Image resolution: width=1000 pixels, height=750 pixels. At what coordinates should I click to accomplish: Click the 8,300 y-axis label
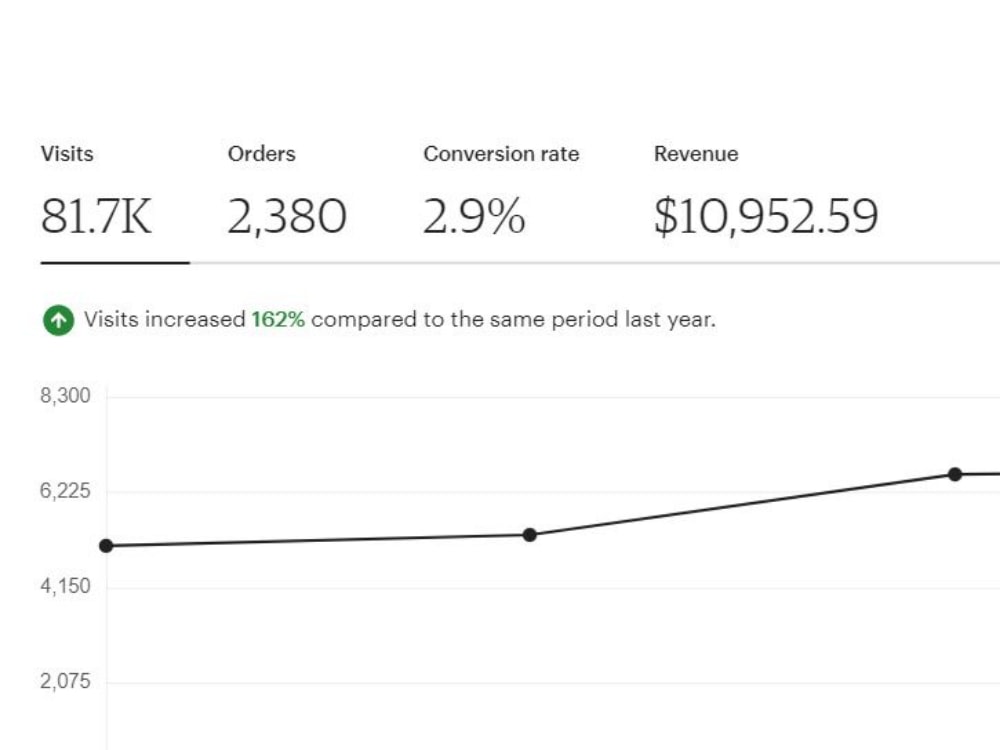pyautogui.click(x=65, y=395)
